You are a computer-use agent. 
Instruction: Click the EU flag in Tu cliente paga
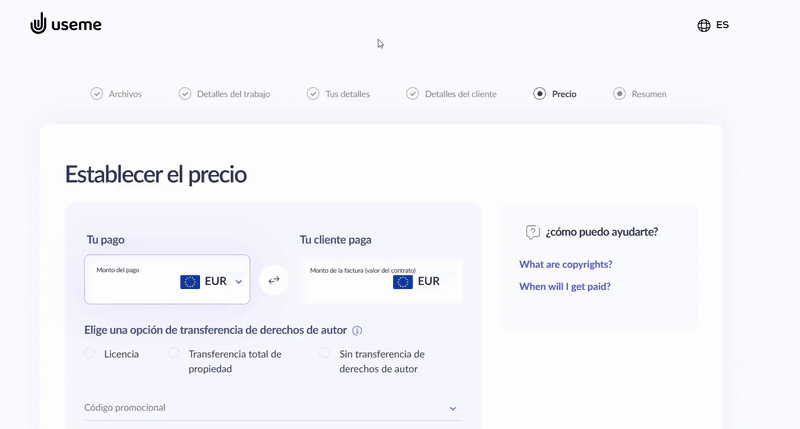click(x=403, y=282)
